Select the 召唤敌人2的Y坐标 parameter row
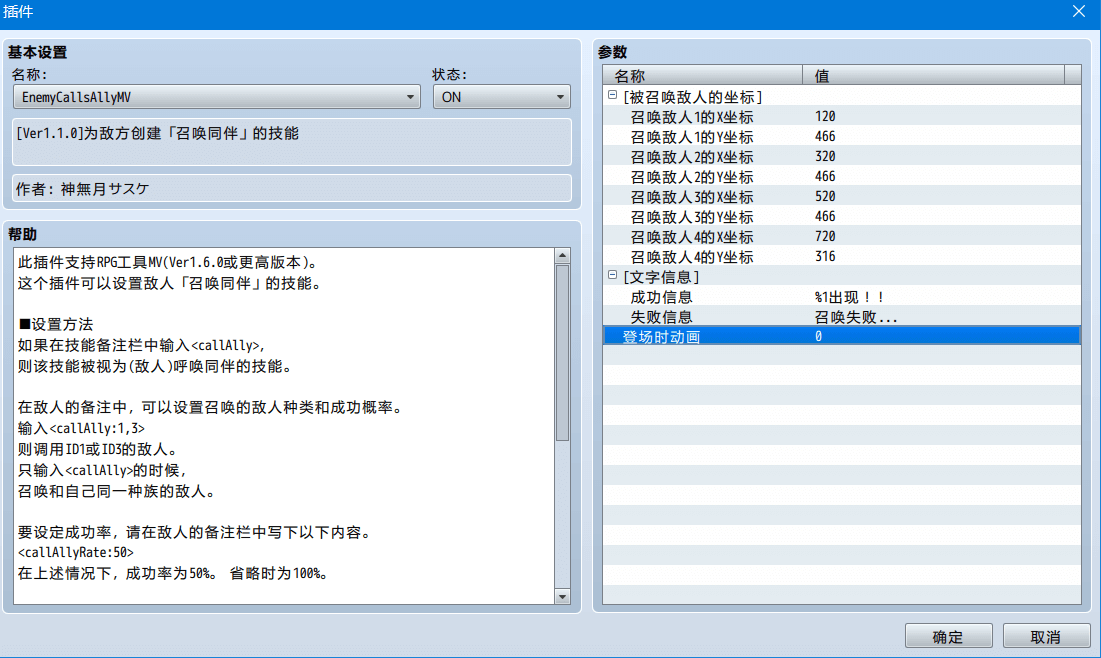 841,176
